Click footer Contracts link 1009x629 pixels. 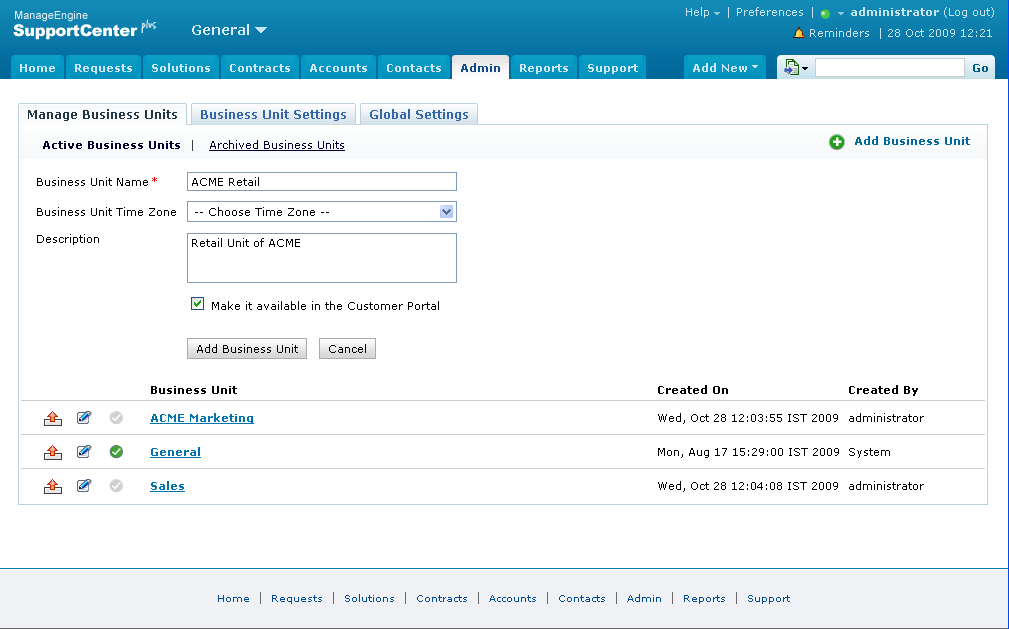tap(442, 598)
